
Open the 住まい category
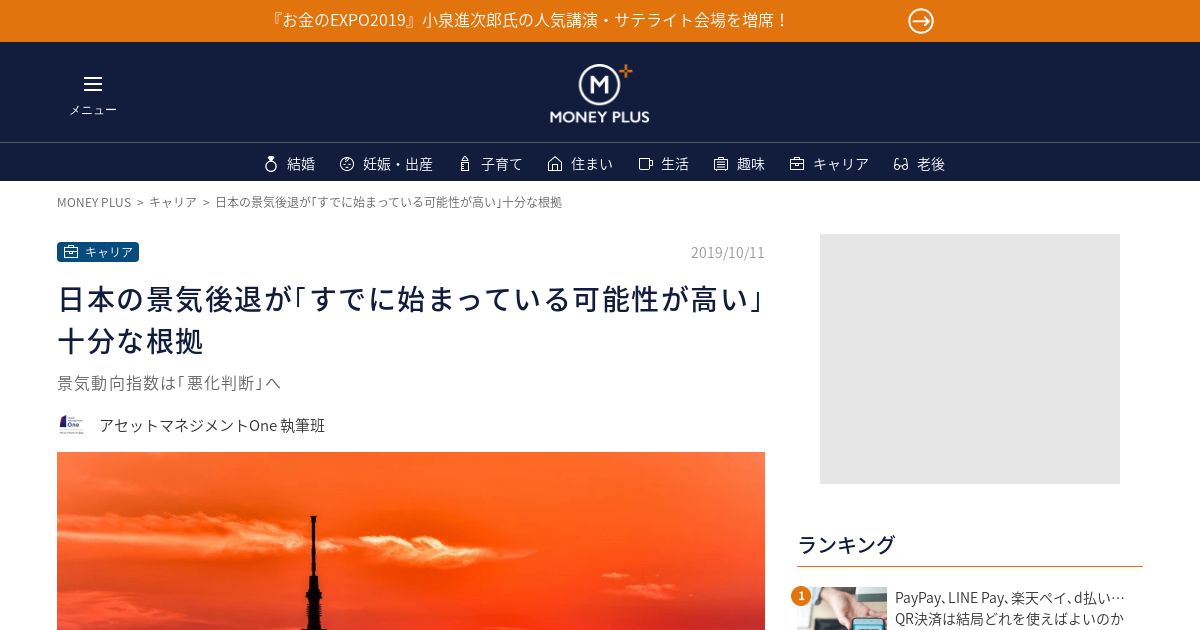(592, 164)
